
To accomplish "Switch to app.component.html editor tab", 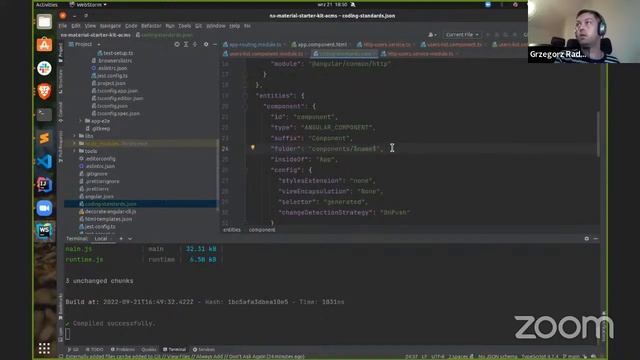I will point(322,44).
